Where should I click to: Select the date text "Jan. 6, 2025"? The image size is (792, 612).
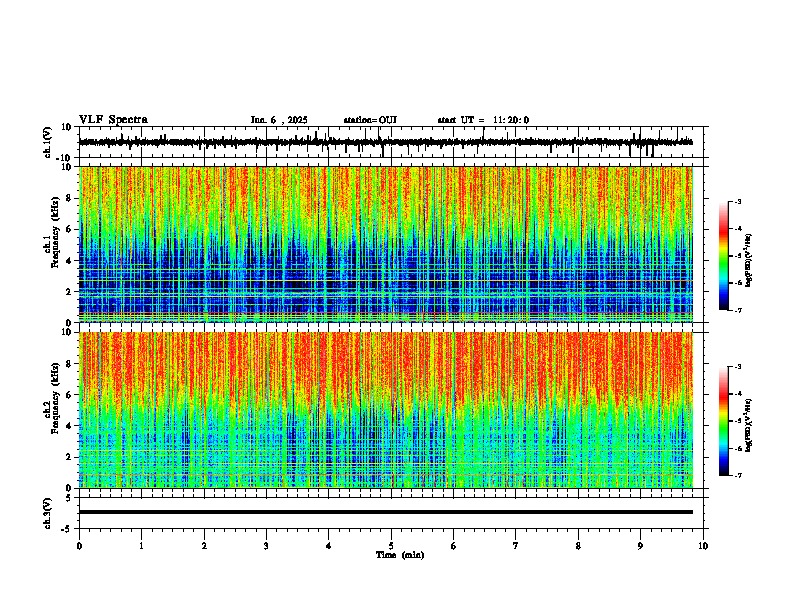pyautogui.click(x=279, y=120)
